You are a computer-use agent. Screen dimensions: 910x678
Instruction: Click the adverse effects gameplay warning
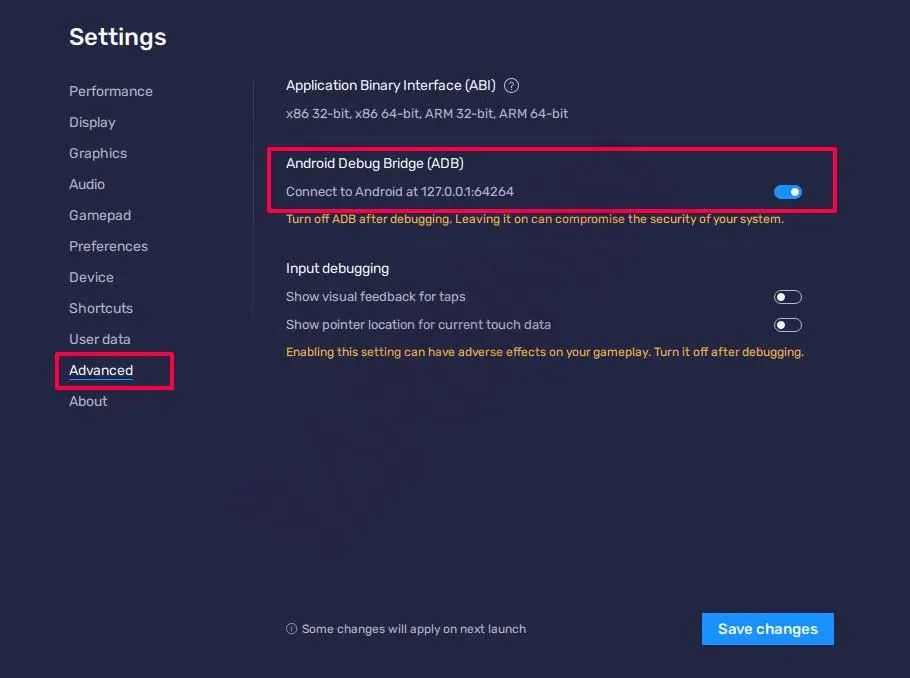point(545,352)
